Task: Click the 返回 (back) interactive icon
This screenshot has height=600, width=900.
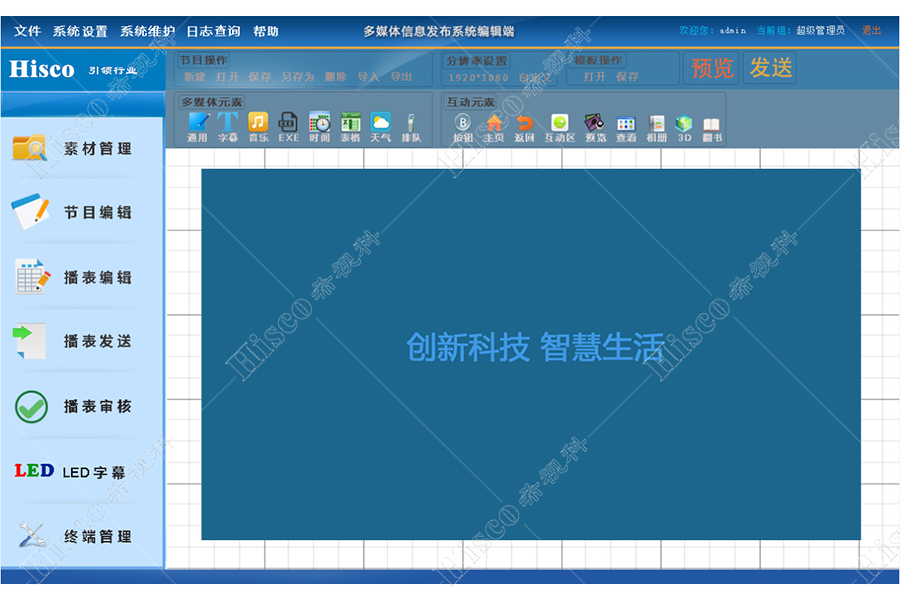Action: pyautogui.click(x=525, y=125)
